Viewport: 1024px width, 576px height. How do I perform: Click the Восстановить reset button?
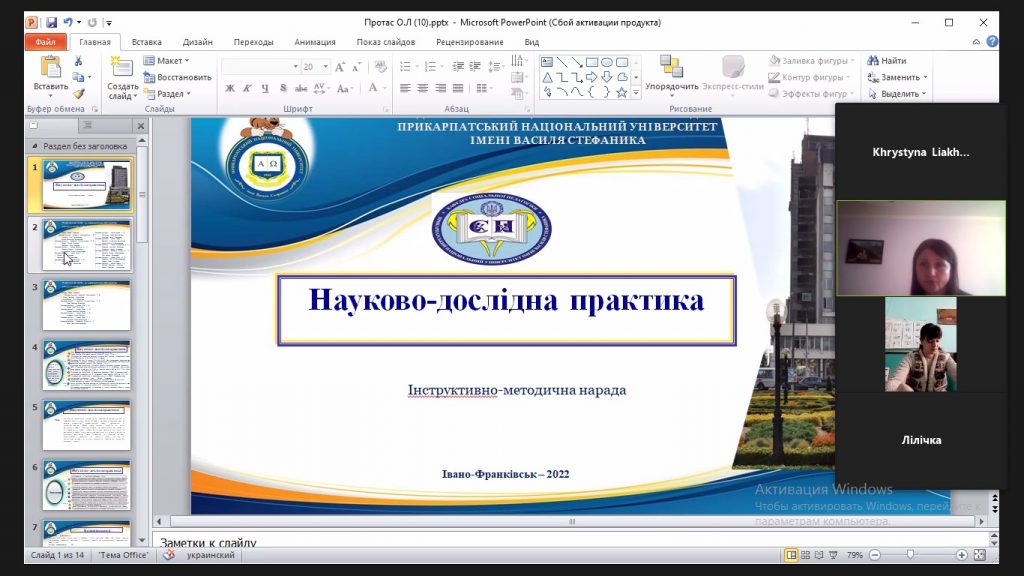pos(178,77)
